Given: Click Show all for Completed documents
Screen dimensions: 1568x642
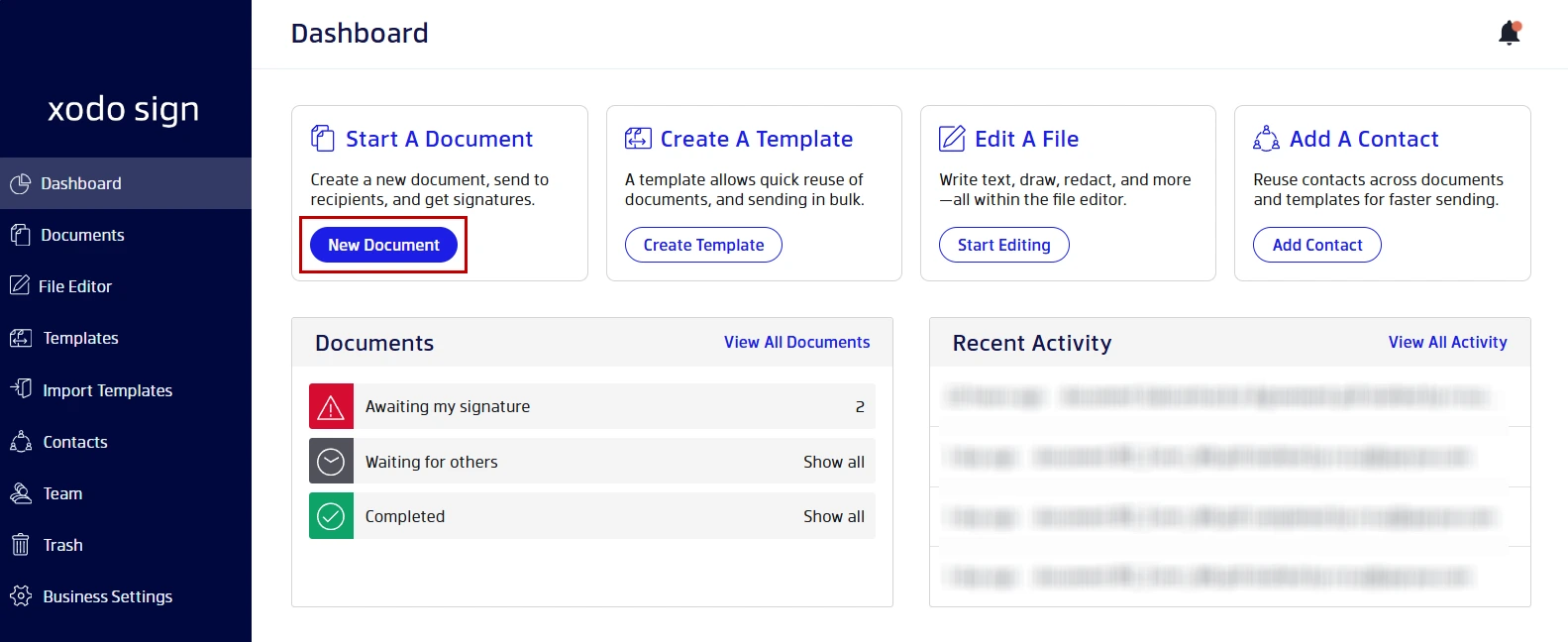Looking at the screenshot, I should [833, 516].
